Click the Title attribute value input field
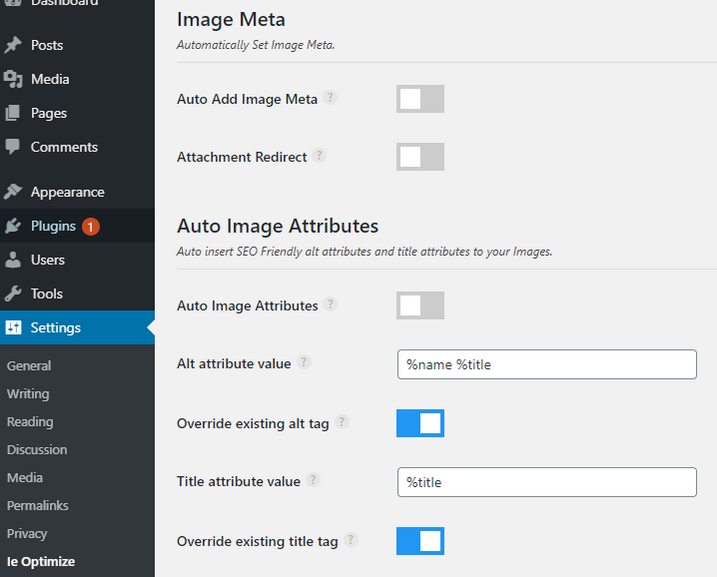 (x=547, y=482)
